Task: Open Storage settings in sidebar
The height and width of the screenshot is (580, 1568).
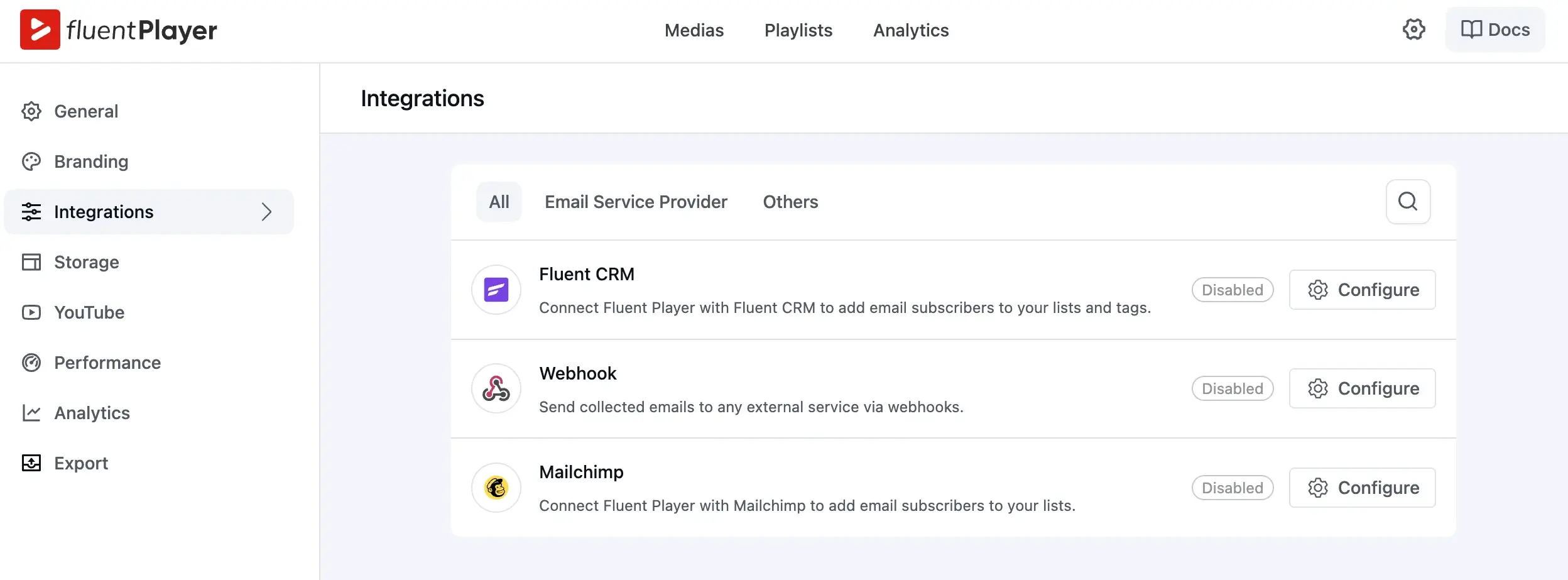Action: click(x=70, y=262)
